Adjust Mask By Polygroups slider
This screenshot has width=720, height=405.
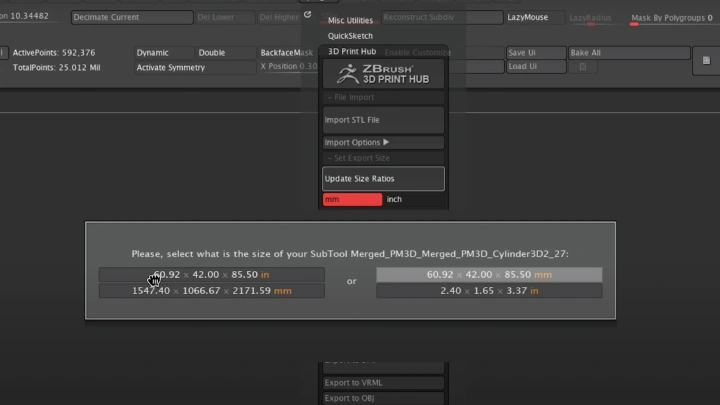[x=671, y=18]
